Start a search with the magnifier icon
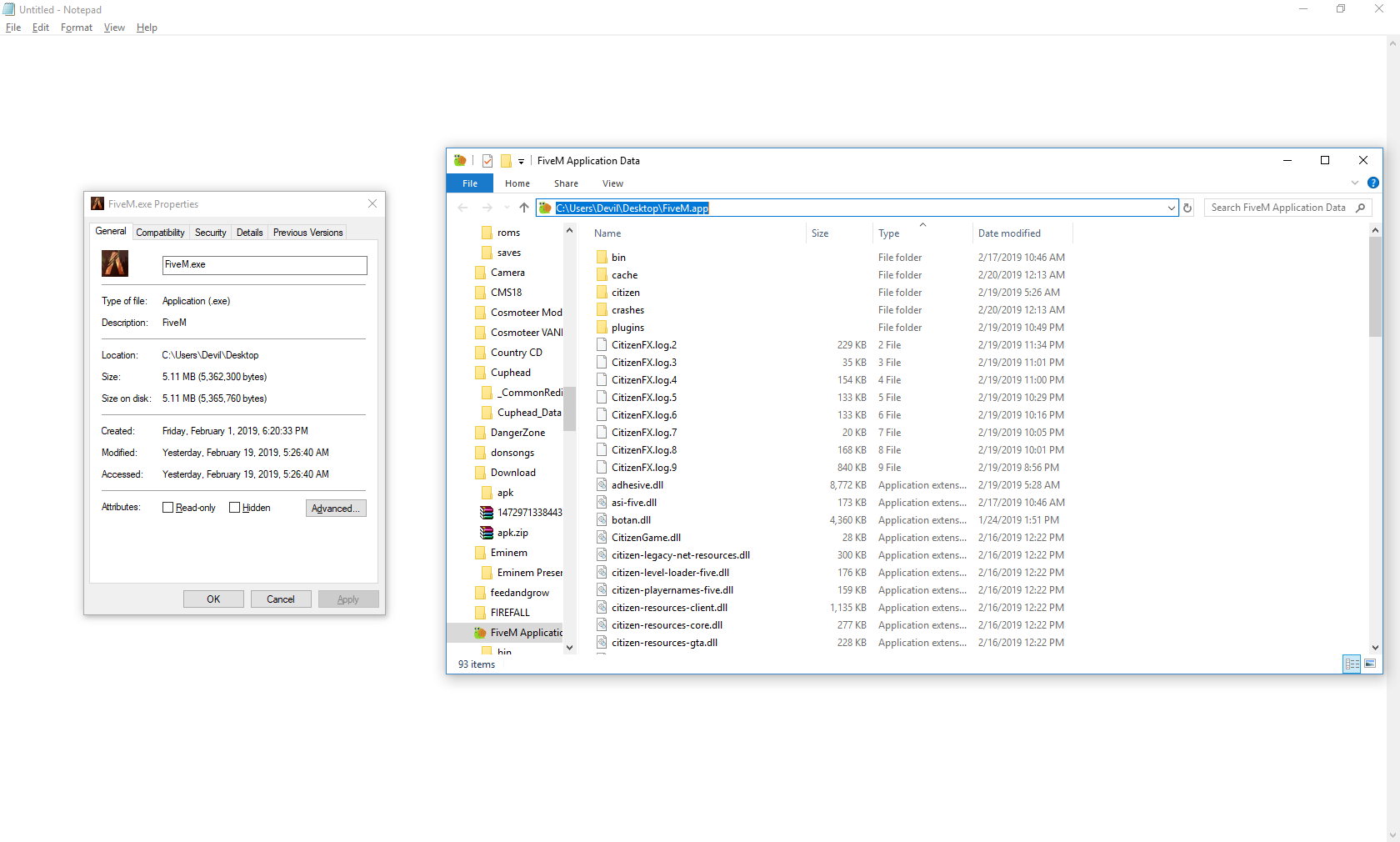This screenshot has height=842, width=1400. click(1359, 208)
